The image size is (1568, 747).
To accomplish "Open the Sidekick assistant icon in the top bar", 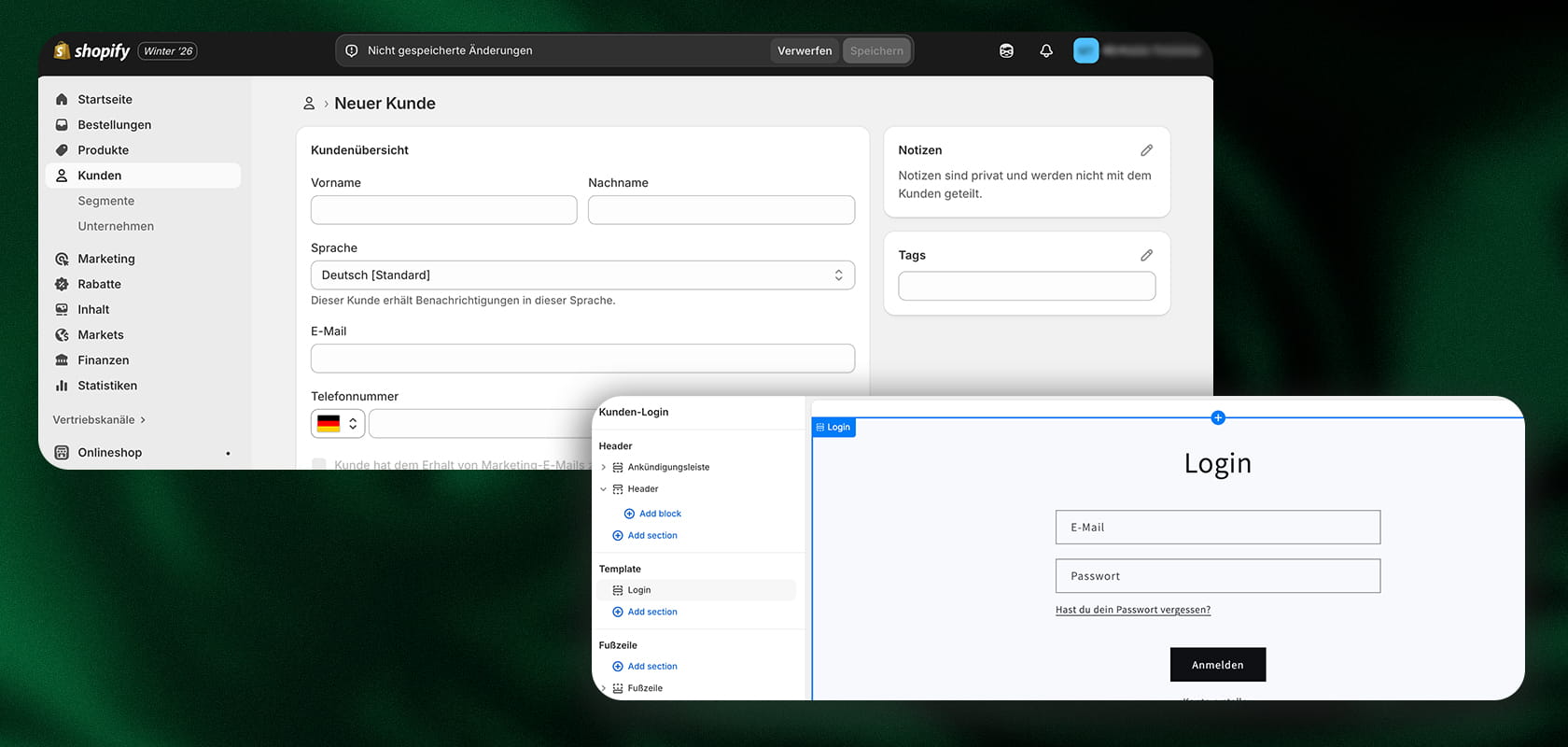I will tap(1006, 50).
